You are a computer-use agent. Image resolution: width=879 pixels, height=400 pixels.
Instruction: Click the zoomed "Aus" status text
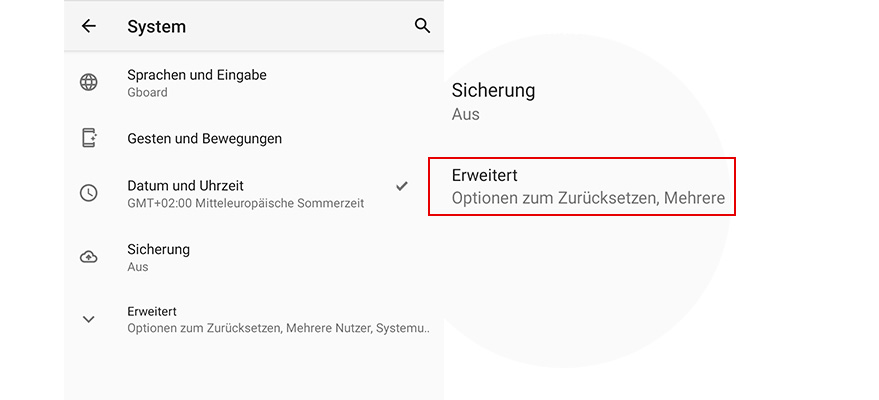pos(465,114)
